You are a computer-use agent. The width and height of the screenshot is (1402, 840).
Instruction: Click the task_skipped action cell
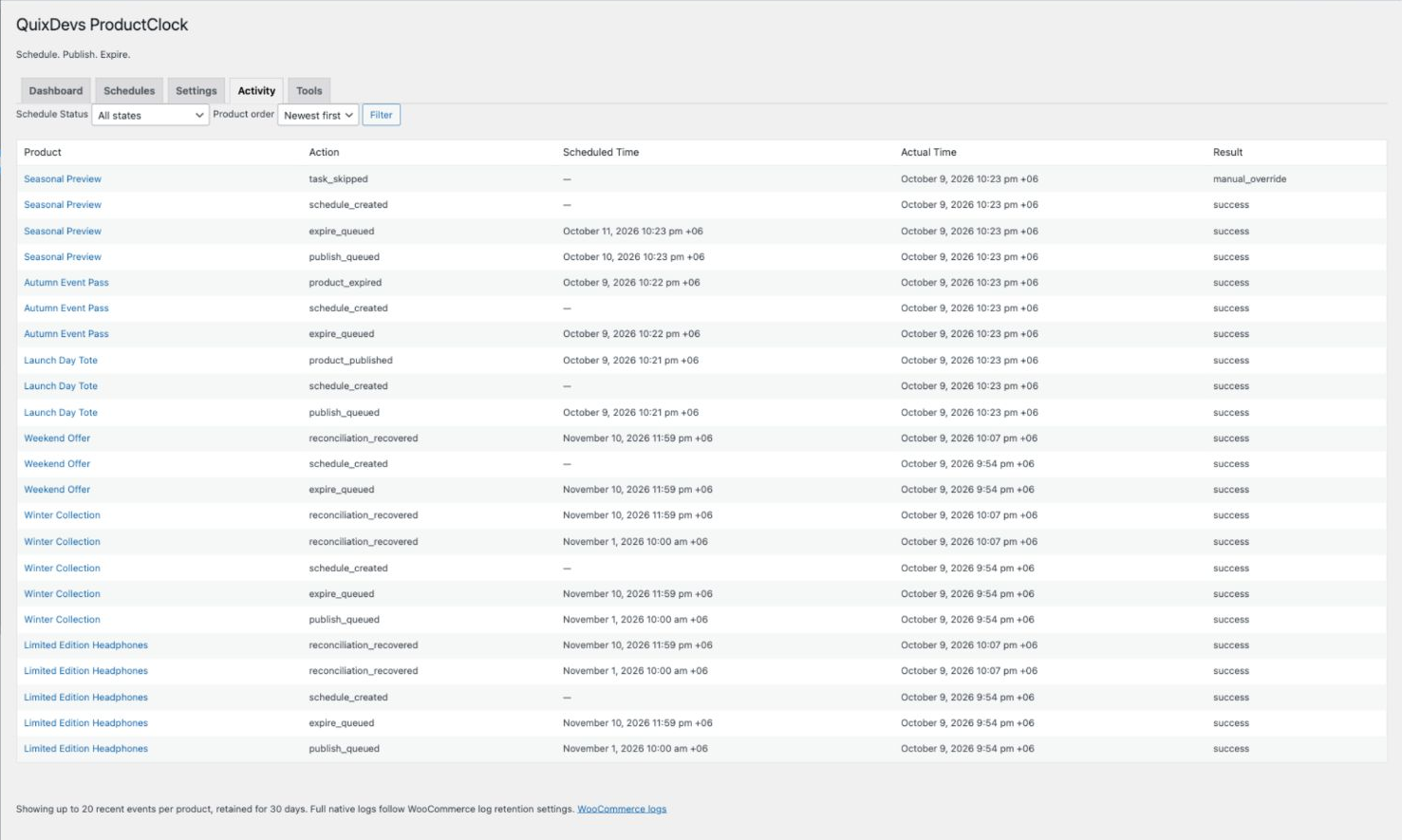point(338,178)
